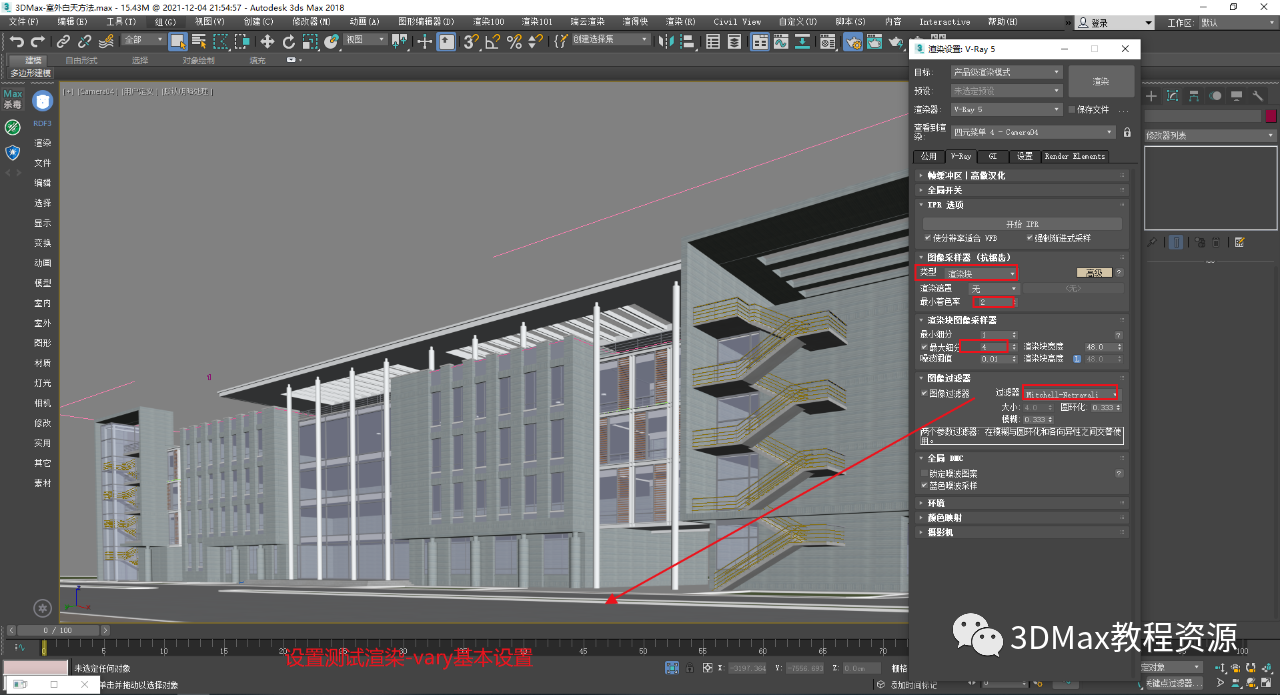Screen dimensions: 1280x695
Task: Click the Pin Stack icon
Action: [1152, 241]
